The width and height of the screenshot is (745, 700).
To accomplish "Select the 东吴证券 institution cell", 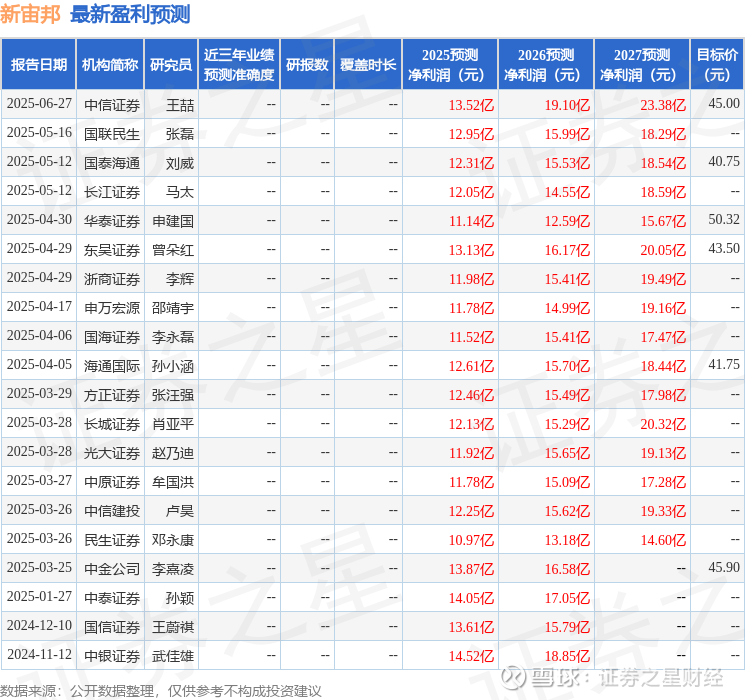I will point(112,250).
